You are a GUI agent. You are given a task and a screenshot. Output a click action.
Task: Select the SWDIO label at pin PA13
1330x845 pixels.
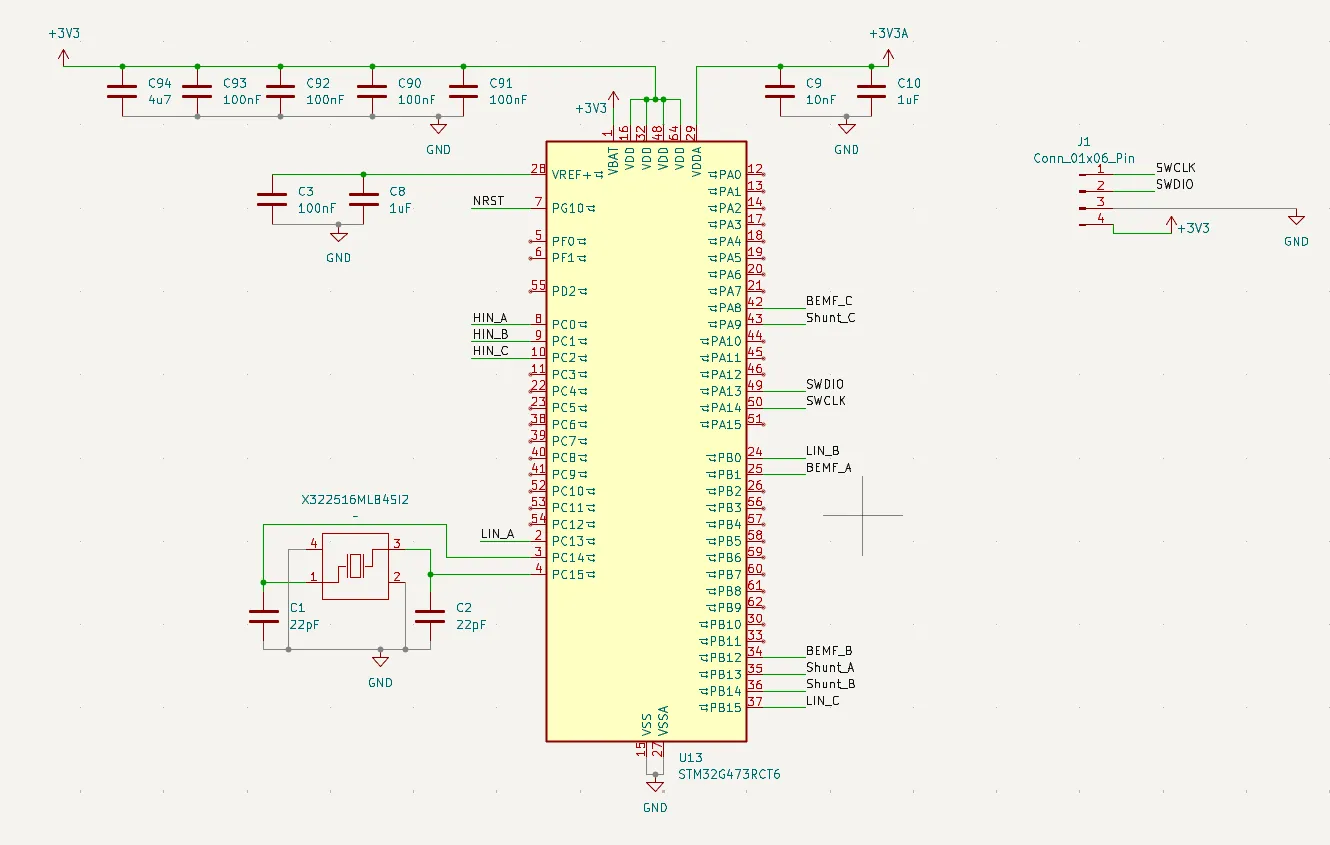point(825,384)
